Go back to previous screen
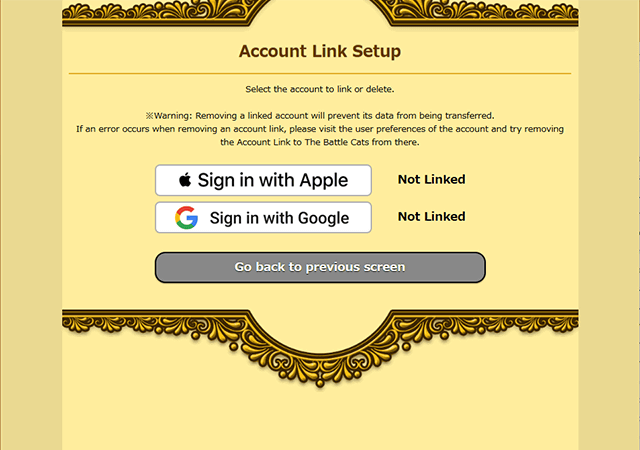The height and width of the screenshot is (450, 640). [320, 267]
